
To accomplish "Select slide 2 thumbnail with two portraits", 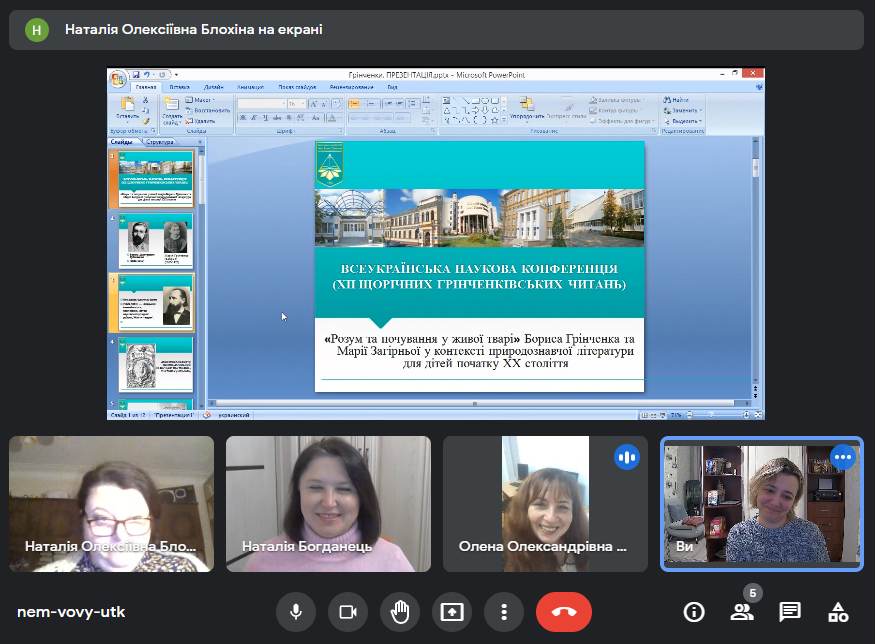I will click(155, 240).
